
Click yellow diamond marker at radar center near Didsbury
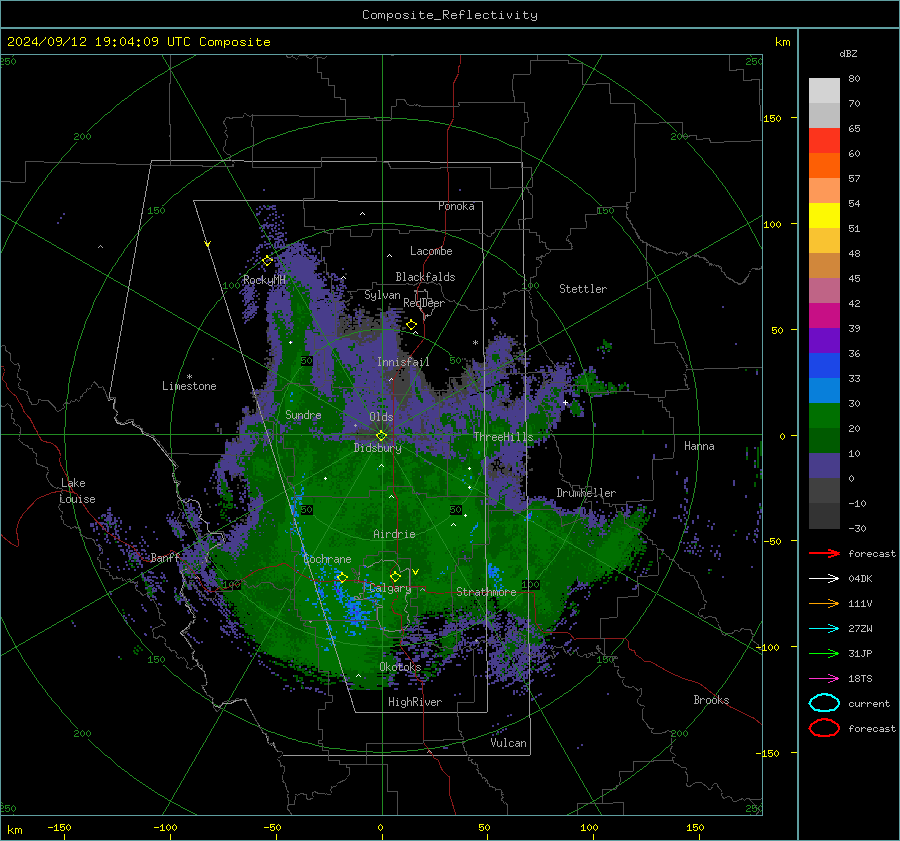382,436
